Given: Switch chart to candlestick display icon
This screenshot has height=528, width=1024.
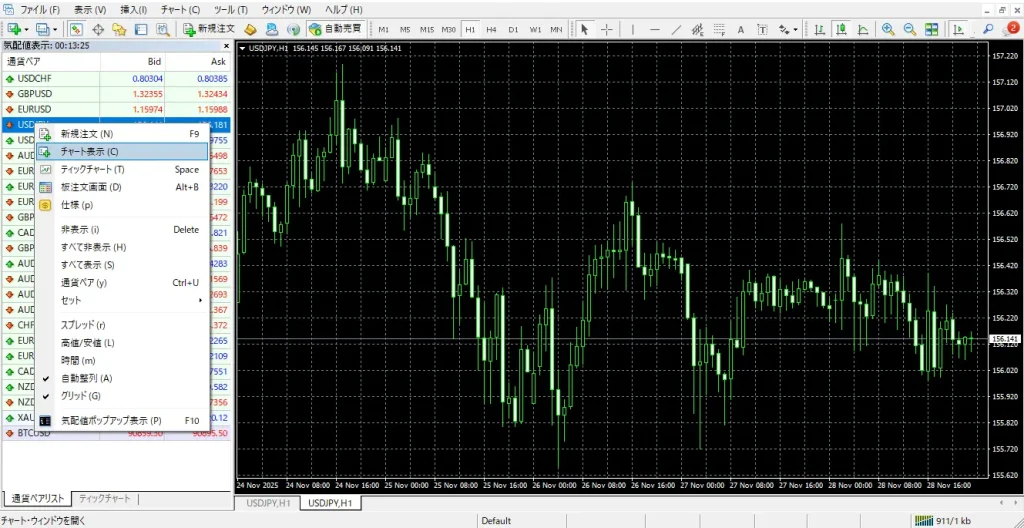Looking at the screenshot, I should click(x=840, y=29).
